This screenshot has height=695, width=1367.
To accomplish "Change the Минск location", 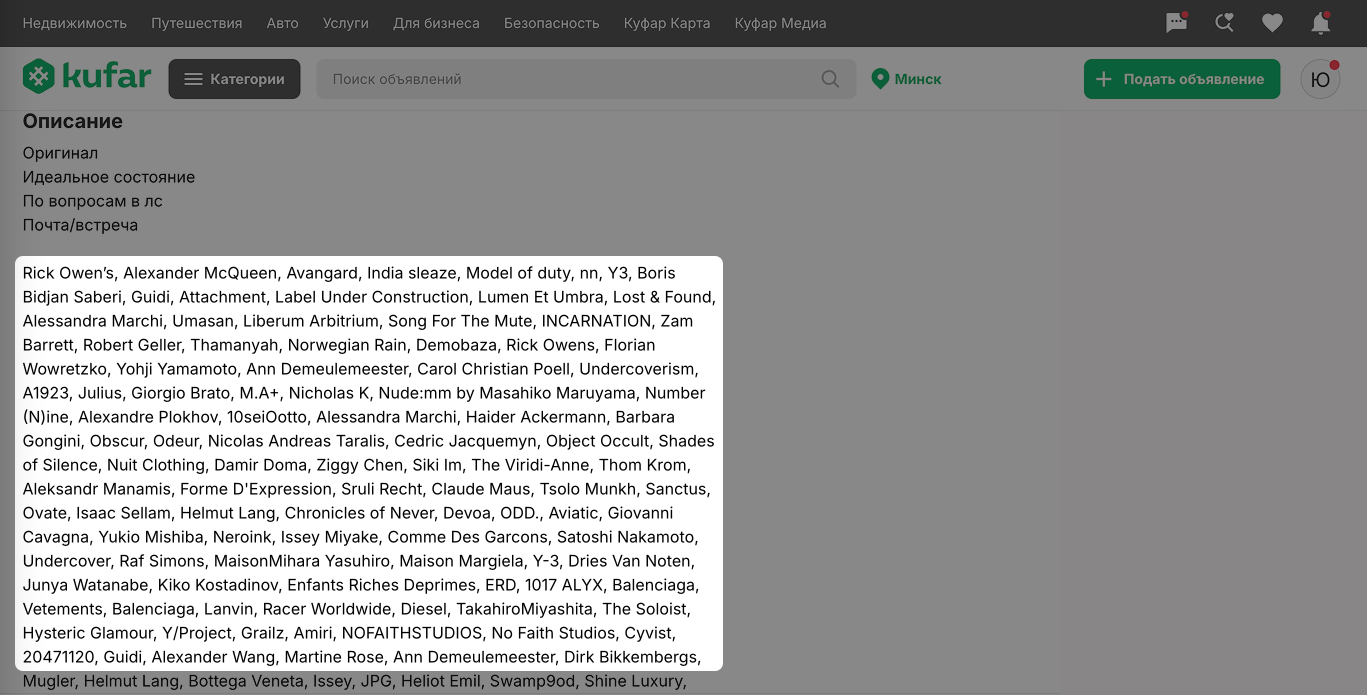I will coord(906,79).
